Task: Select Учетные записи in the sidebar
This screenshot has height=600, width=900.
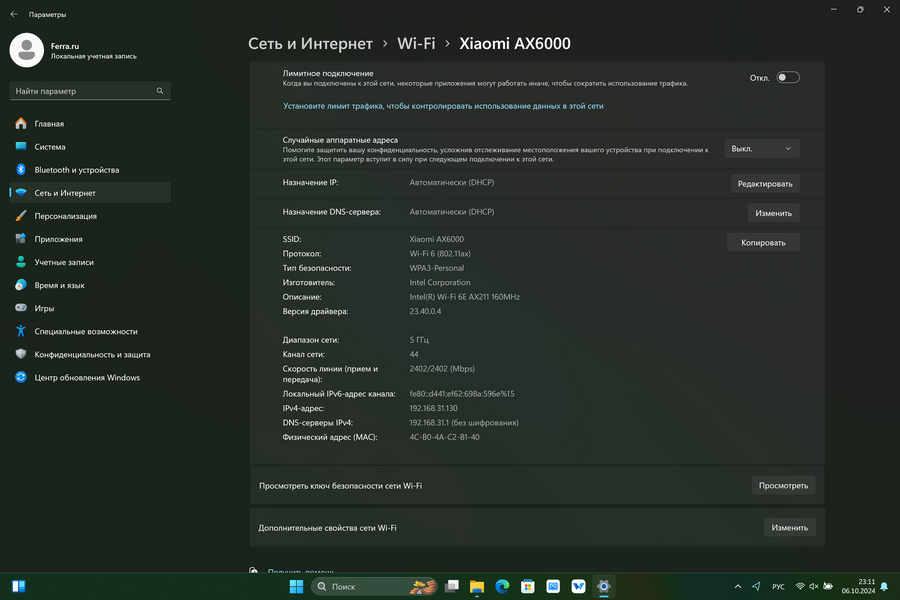Action: (x=64, y=262)
